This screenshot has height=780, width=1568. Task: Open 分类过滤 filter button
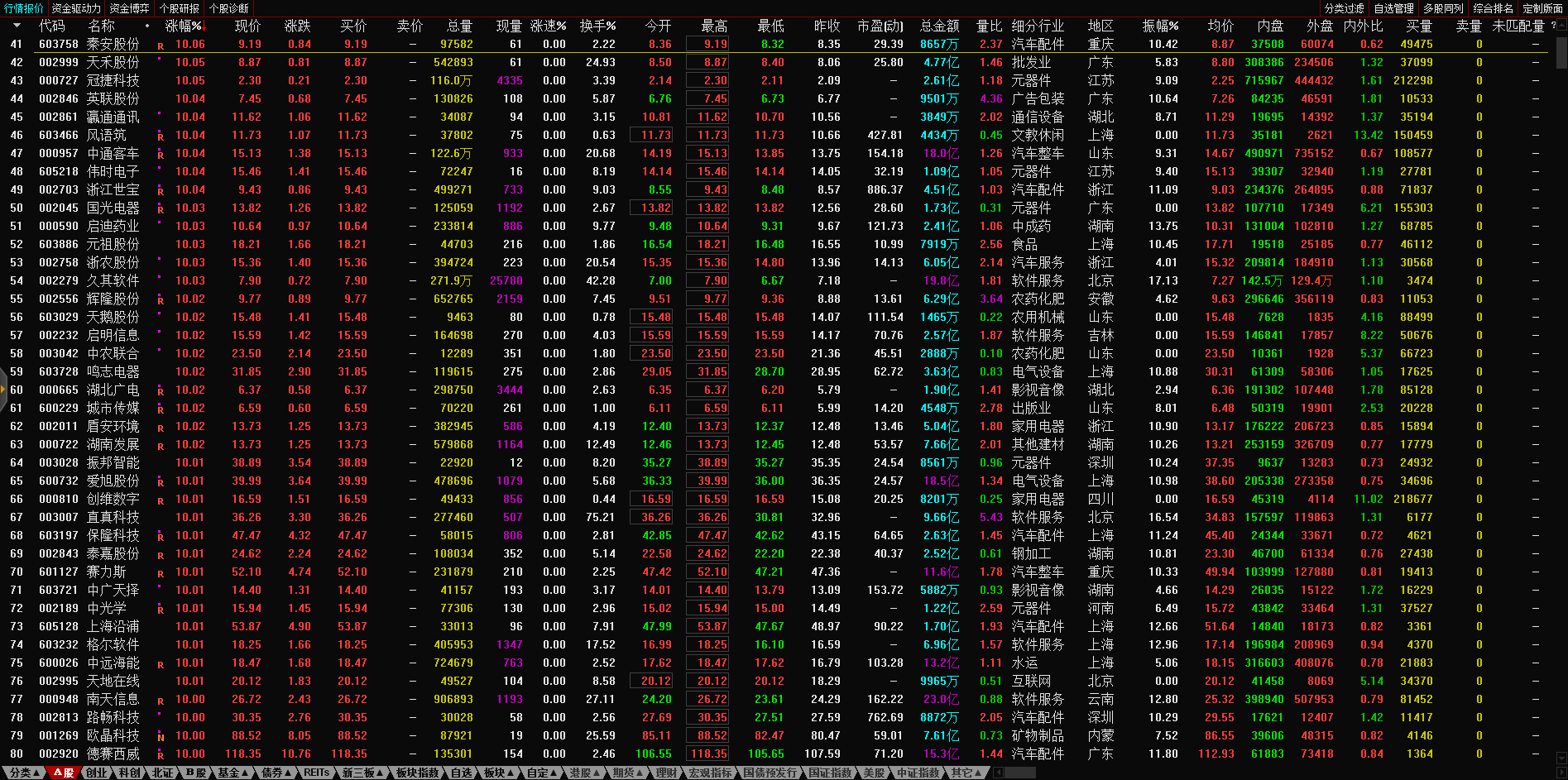pyautogui.click(x=1344, y=8)
